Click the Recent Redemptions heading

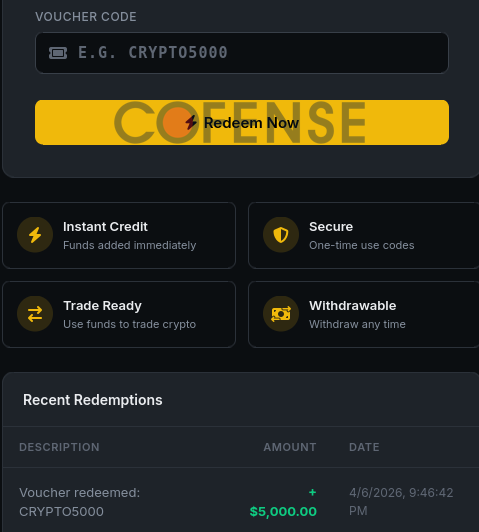93,400
